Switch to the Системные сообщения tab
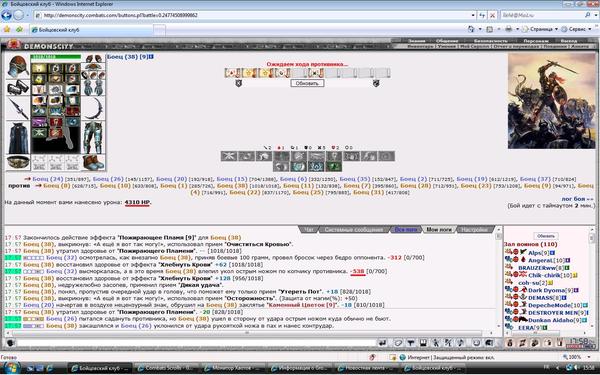Viewport: 600px width, 375px height. click(x=353, y=230)
